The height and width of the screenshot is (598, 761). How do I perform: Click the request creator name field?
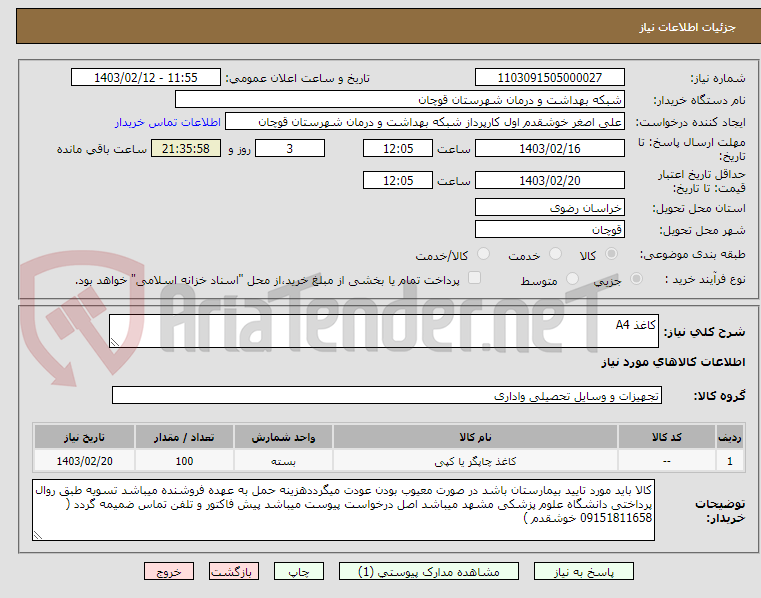click(x=425, y=122)
